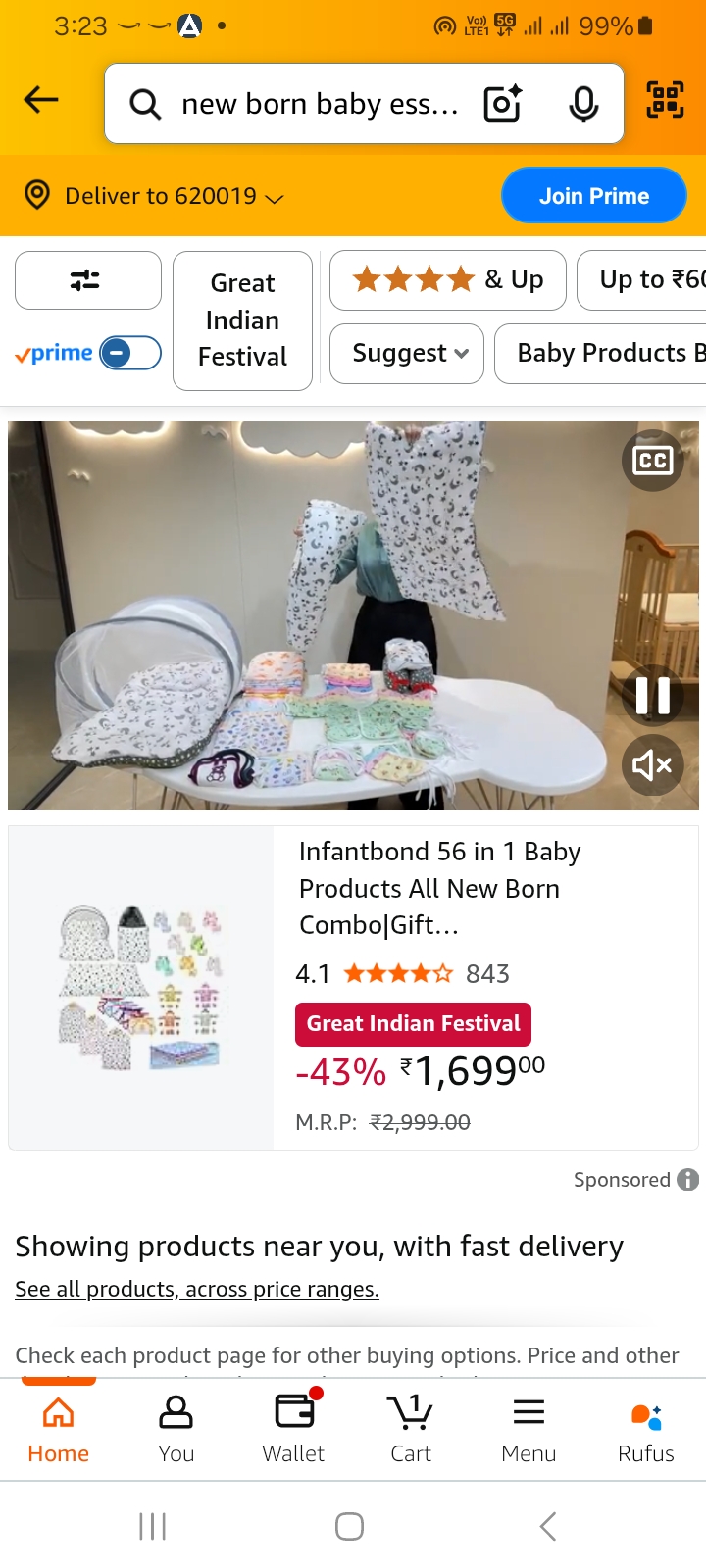Go to the You tab
The image size is (706, 1568).
(x=176, y=1430)
